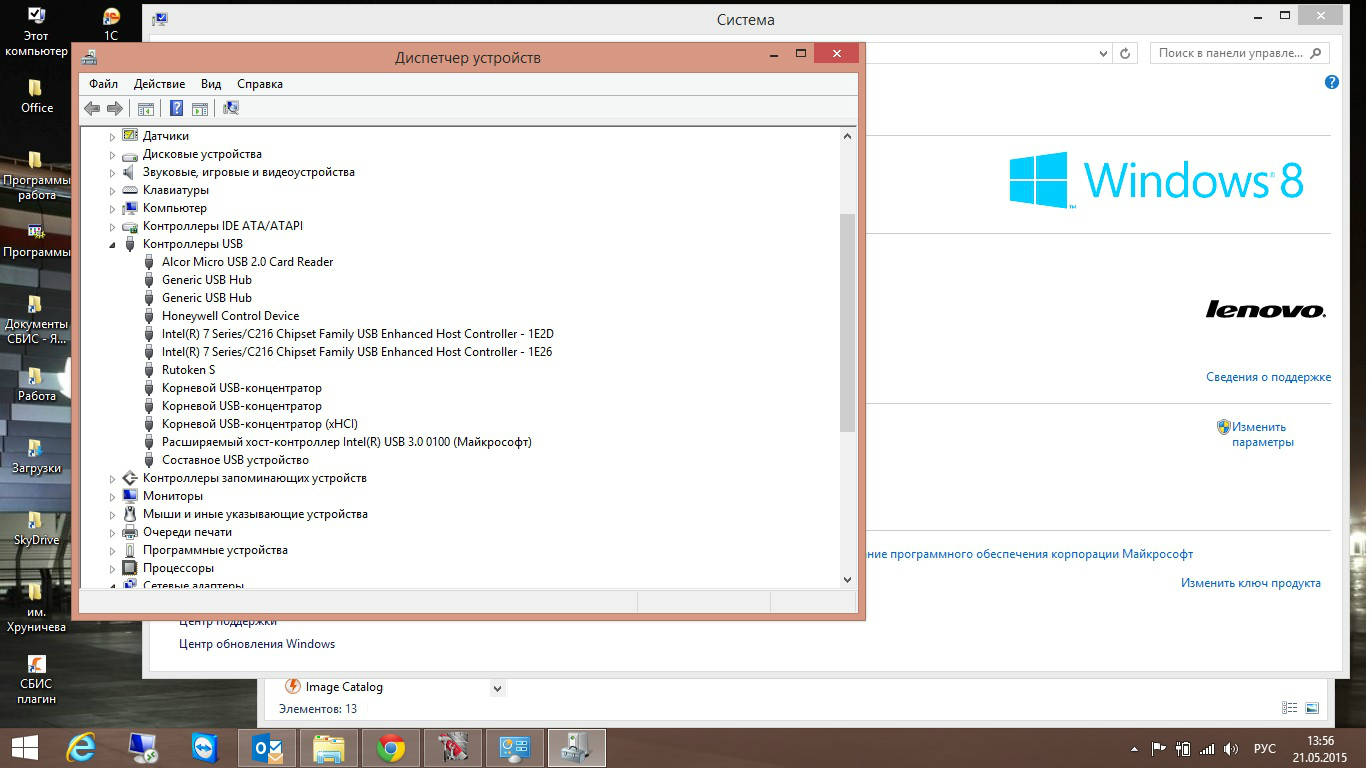Open TeamViewer from the taskbar
The width and height of the screenshot is (1372, 784).
click(205, 748)
